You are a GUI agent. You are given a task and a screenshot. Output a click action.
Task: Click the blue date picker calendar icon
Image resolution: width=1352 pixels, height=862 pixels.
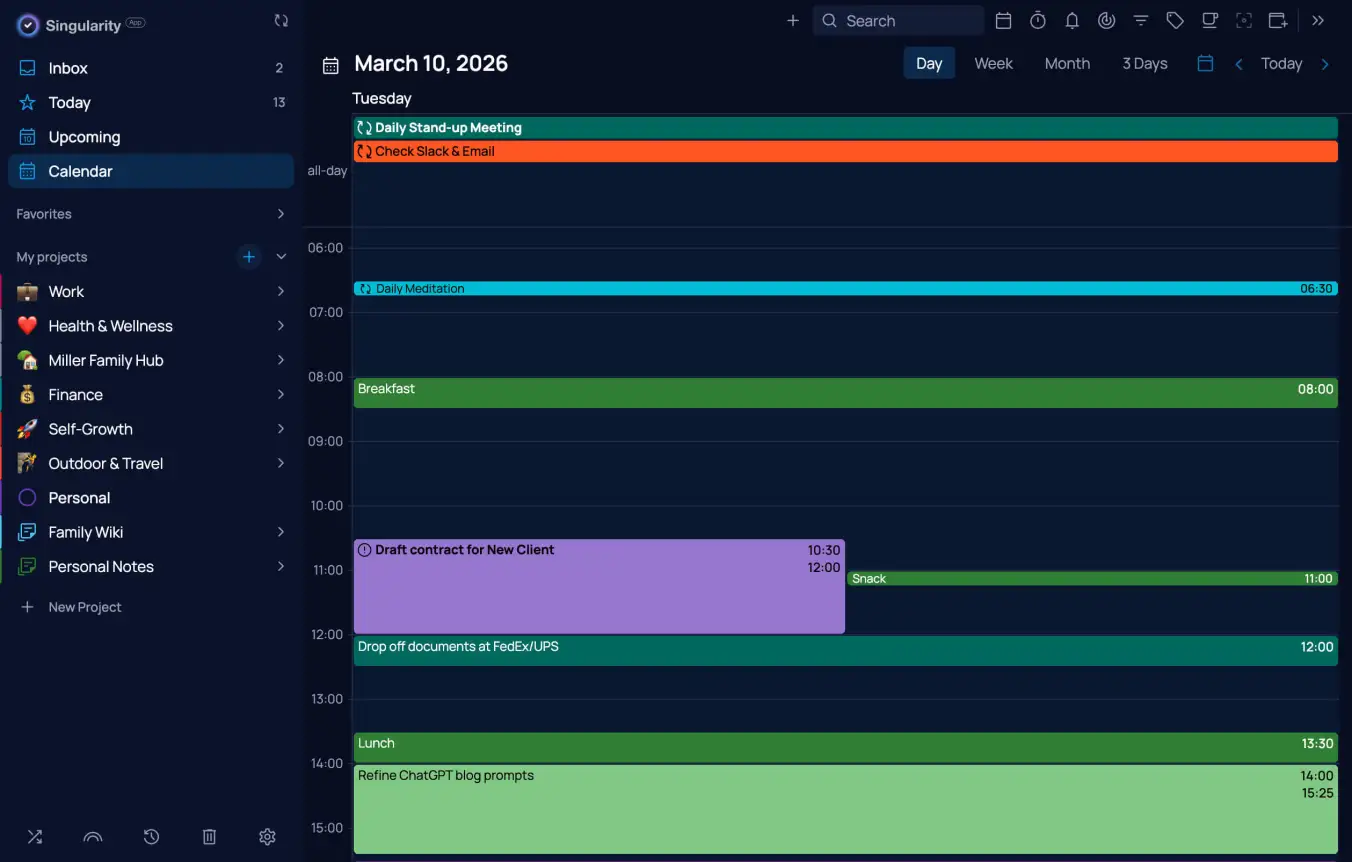click(1205, 64)
